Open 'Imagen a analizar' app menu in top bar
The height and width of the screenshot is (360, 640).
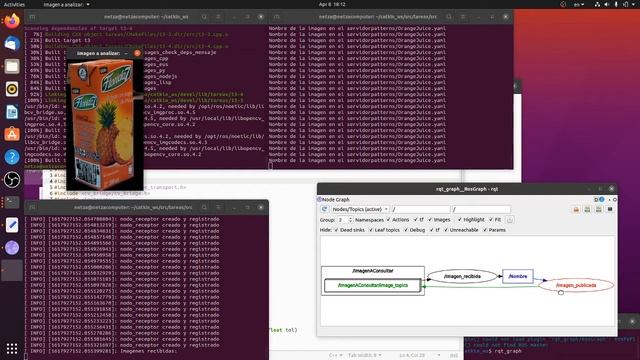[x=67, y=4]
